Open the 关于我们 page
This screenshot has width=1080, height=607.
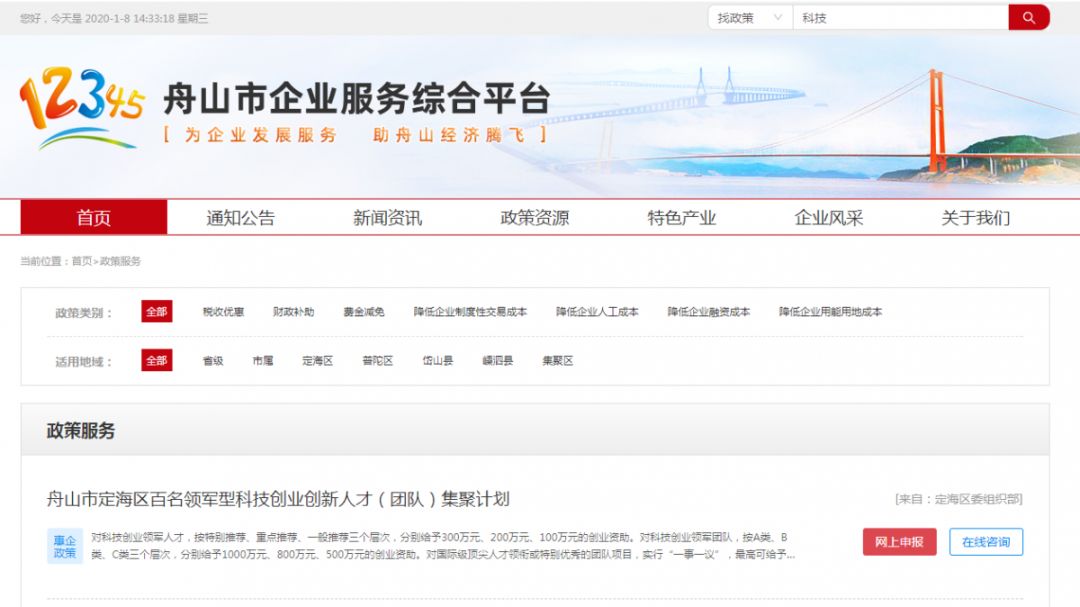click(x=975, y=217)
